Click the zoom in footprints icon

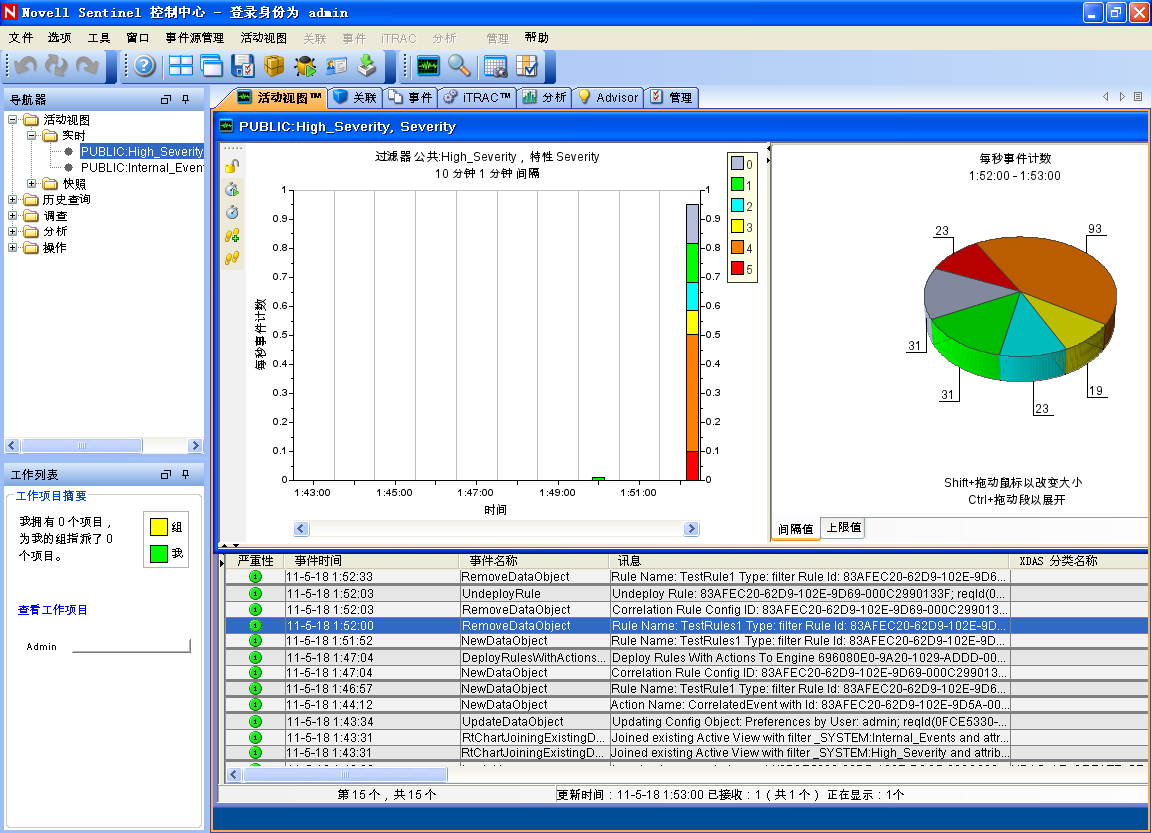pos(232,235)
